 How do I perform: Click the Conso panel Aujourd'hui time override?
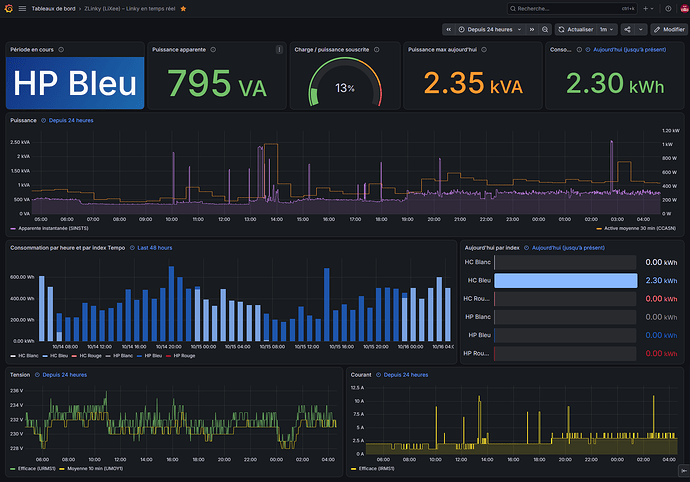point(626,50)
